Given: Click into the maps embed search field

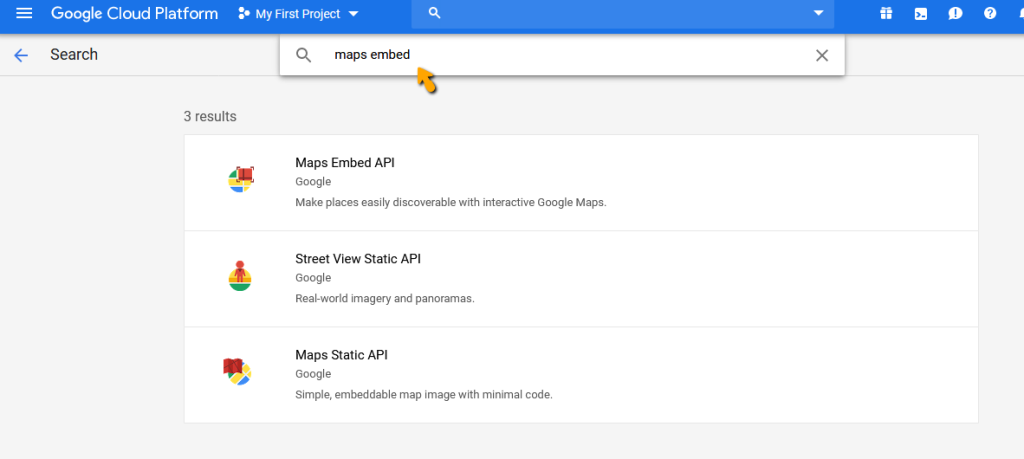Looking at the screenshot, I should tap(560, 55).
